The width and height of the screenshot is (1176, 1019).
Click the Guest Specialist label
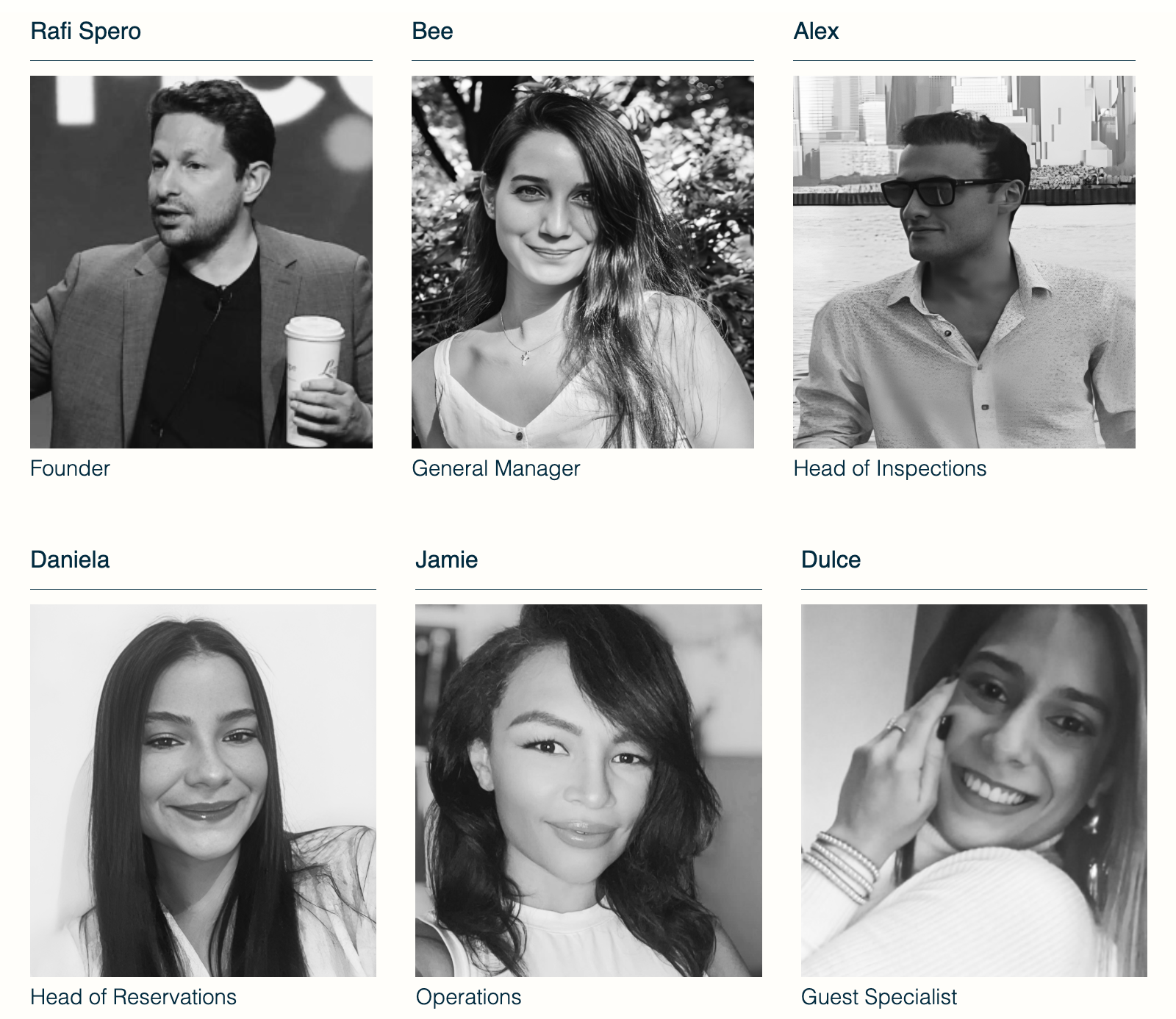[x=879, y=997]
